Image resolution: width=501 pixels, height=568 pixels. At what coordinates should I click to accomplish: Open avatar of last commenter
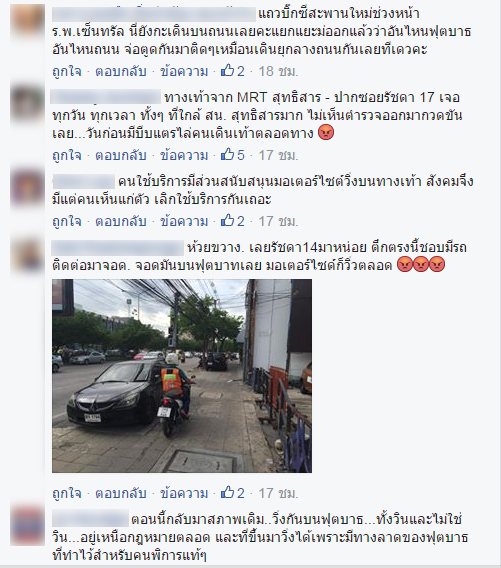28,526
